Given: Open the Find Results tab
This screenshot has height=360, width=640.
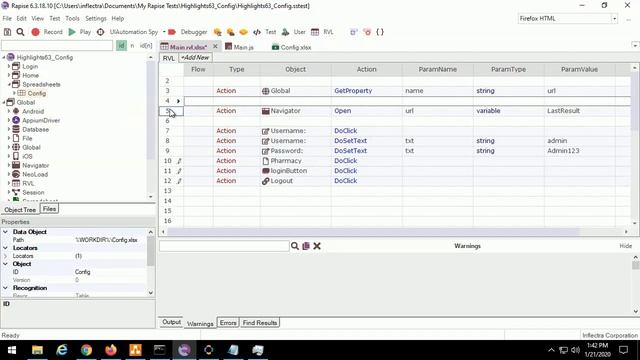Looking at the screenshot, I should tap(260, 322).
